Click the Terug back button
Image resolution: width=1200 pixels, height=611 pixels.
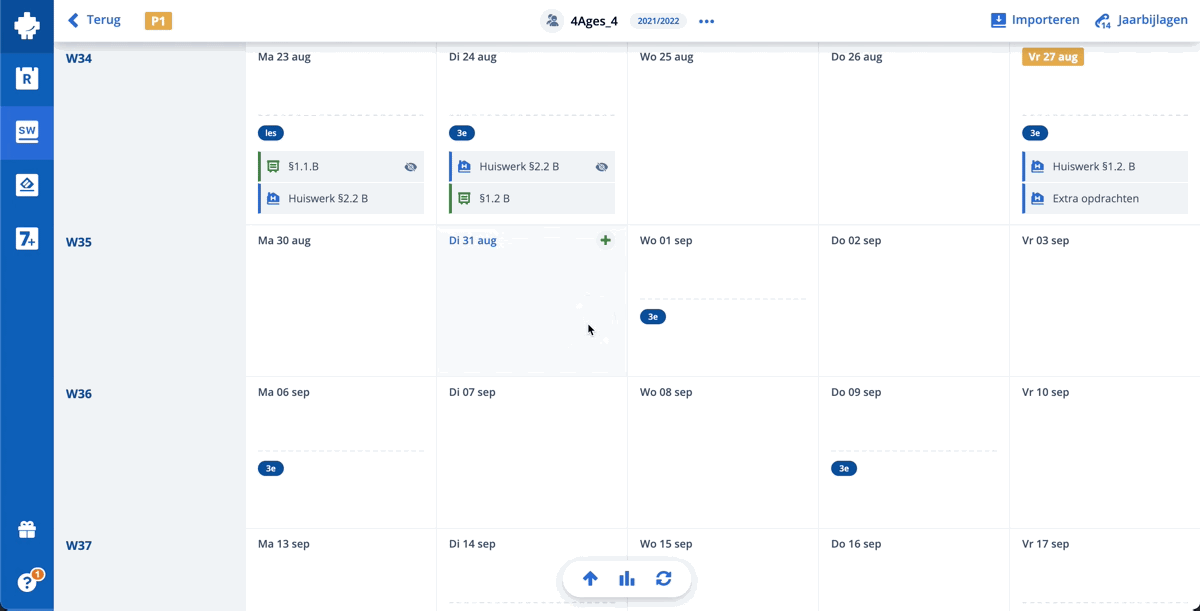click(x=94, y=20)
